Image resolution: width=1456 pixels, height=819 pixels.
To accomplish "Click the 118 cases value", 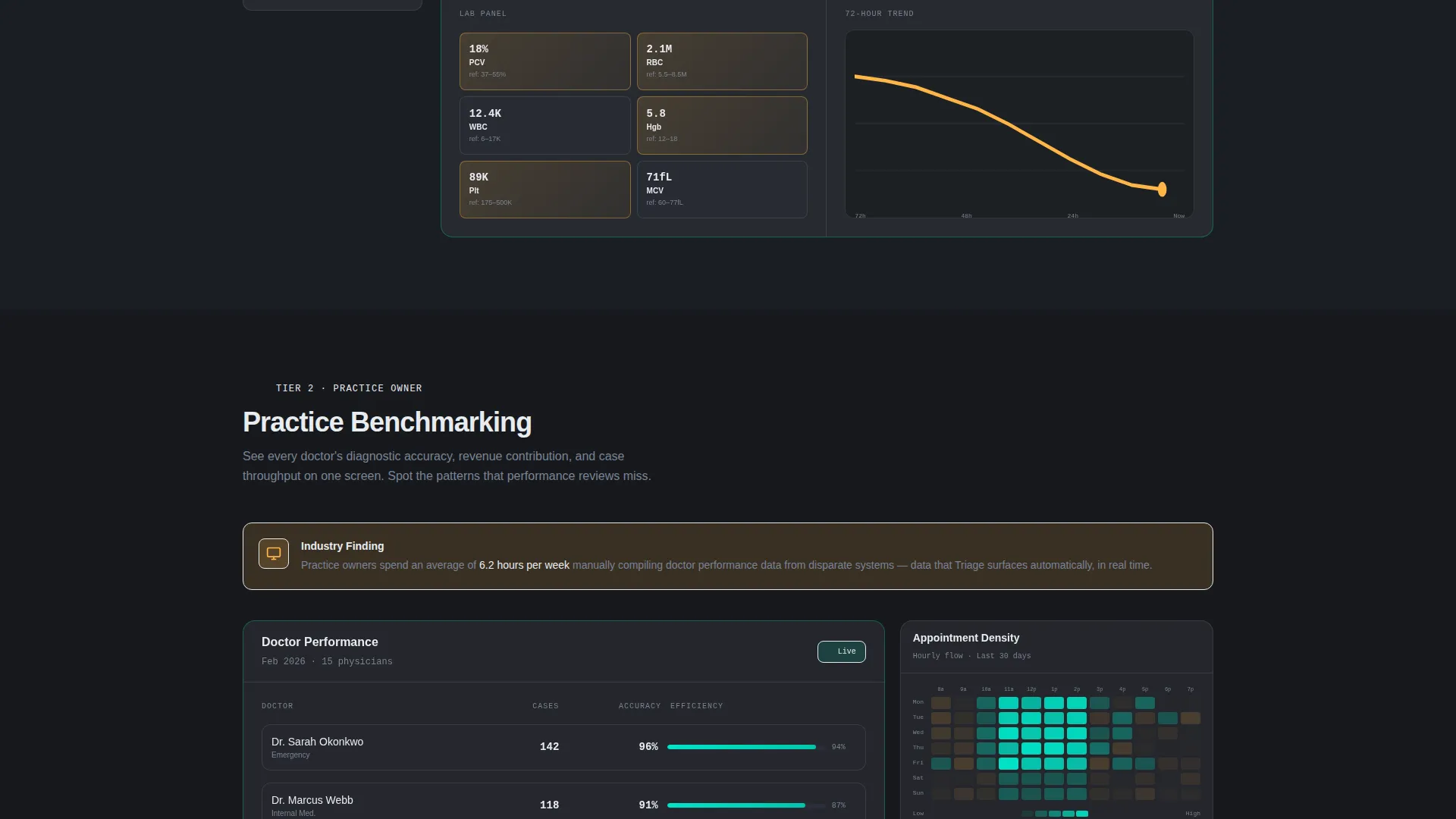I will coord(549,805).
